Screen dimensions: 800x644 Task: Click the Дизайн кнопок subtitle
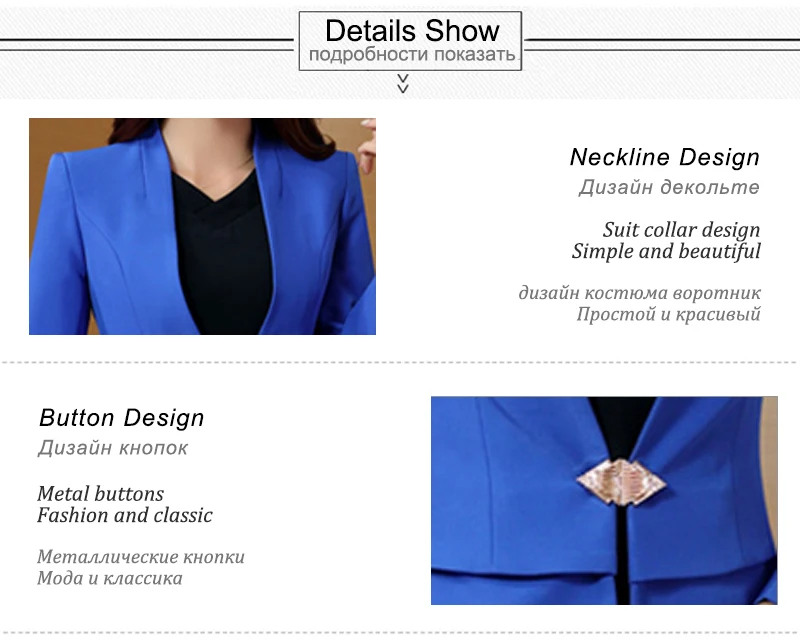(x=113, y=448)
